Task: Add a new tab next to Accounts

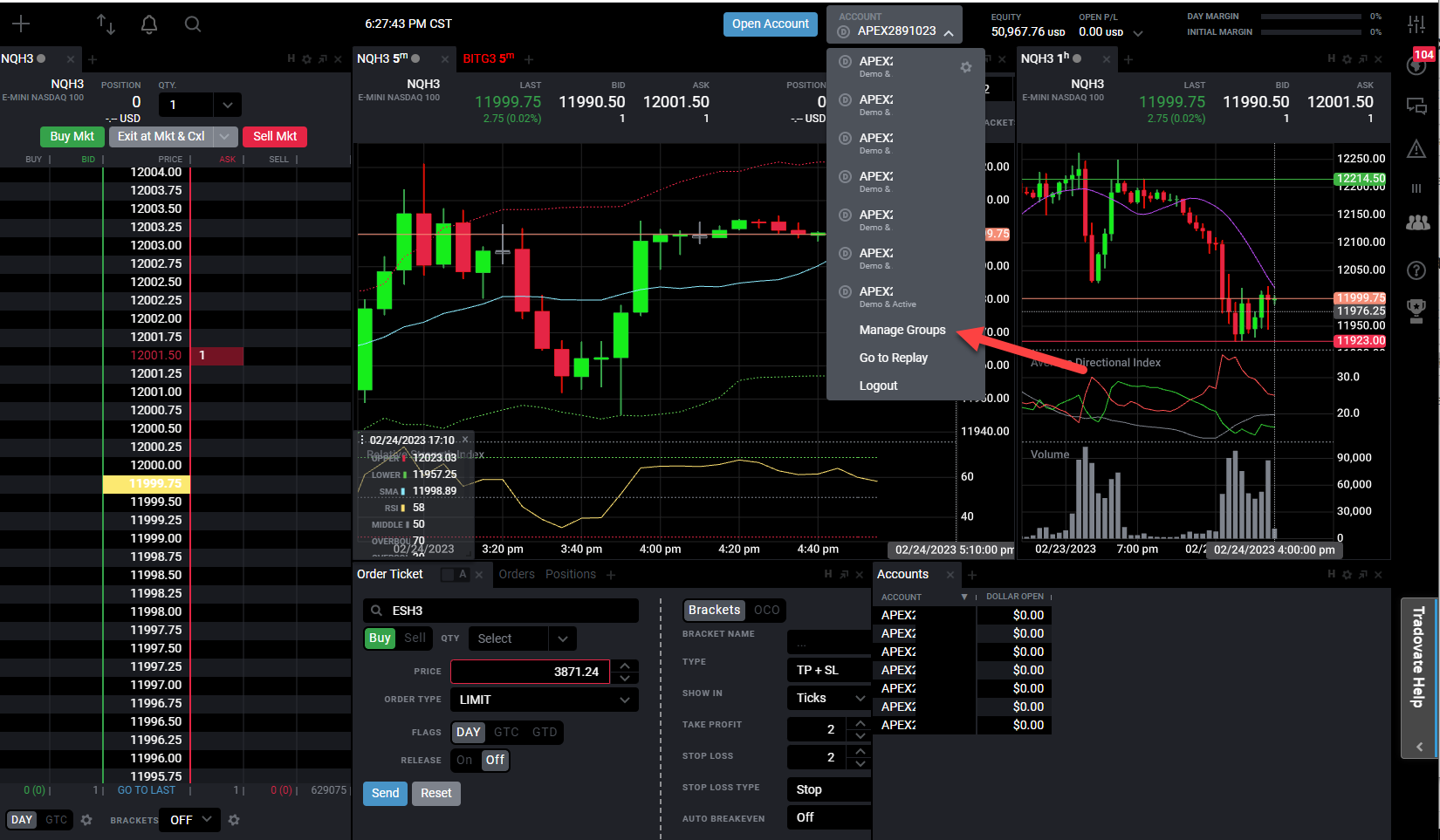Action: click(972, 575)
